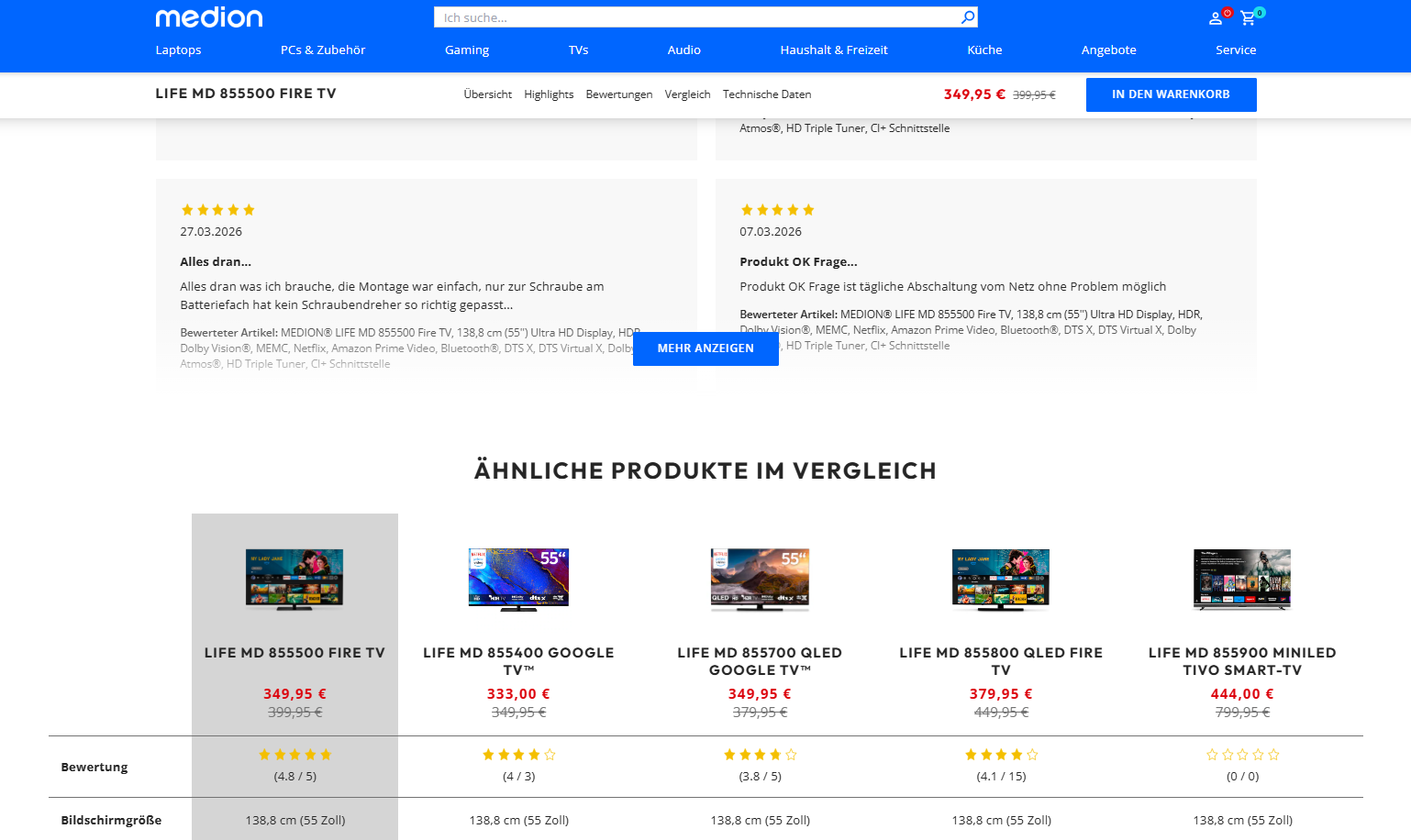Screen dimensions: 1411x840
Task: Open the LIFE MD 855900 MiniLED thumbnail
Action: click(1242, 580)
